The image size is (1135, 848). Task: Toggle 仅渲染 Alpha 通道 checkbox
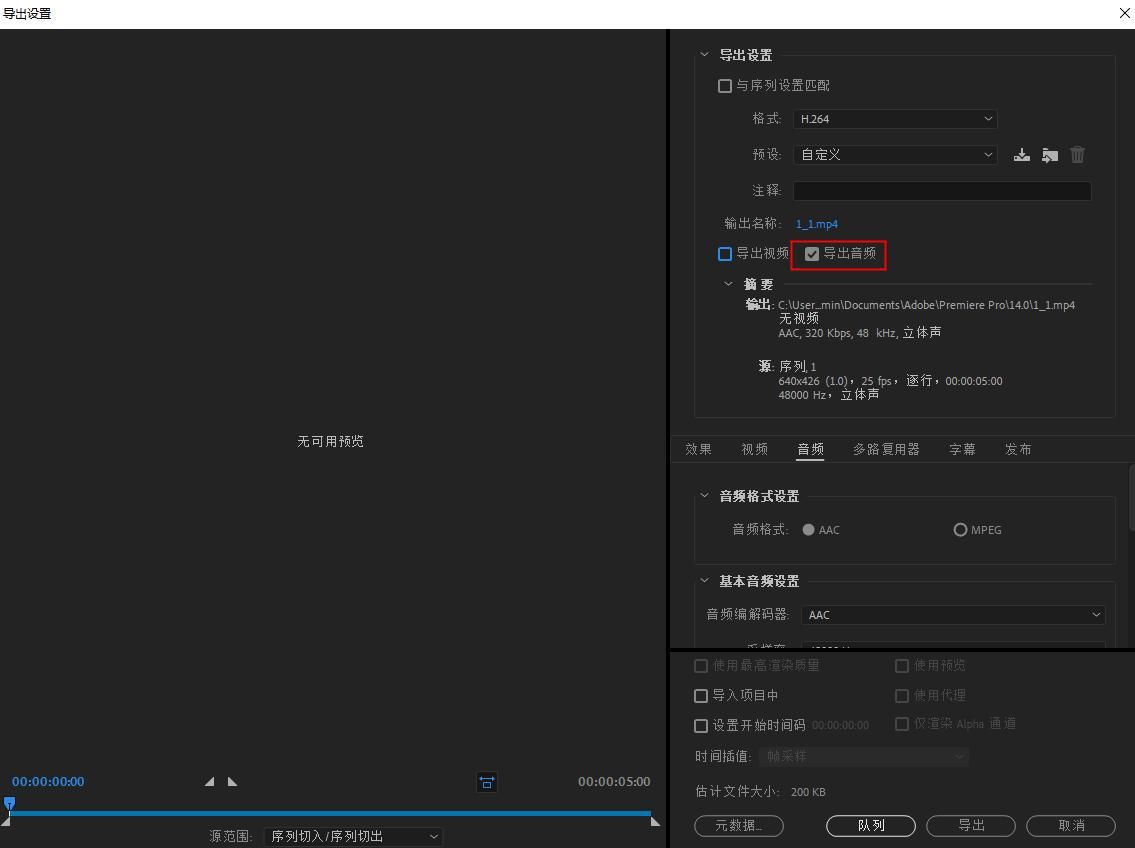(902, 724)
